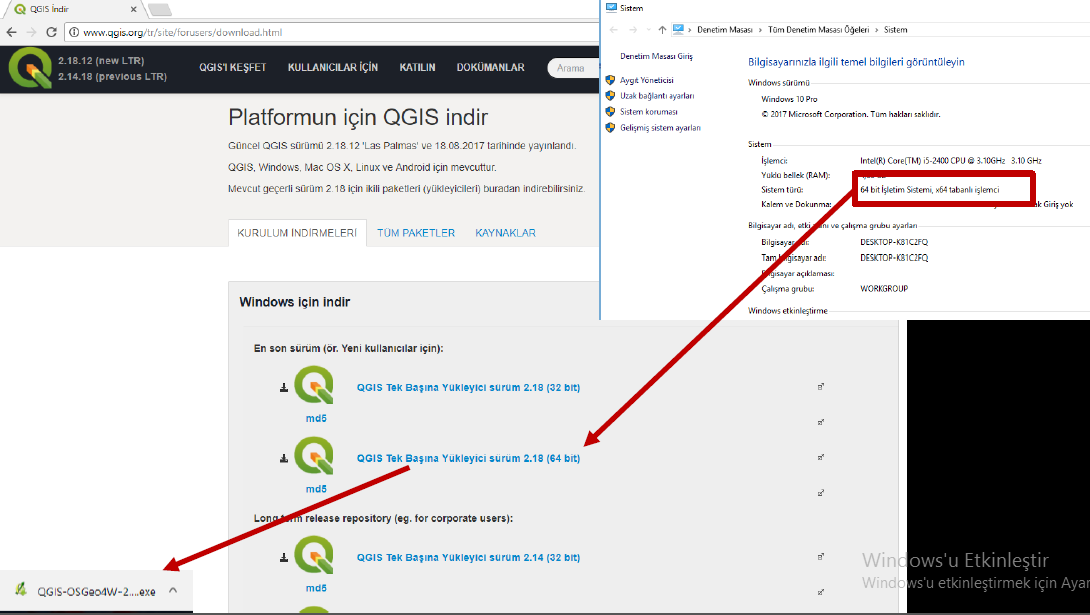Go up one level in the Sistem window
1090x615 pixels.
(662, 30)
